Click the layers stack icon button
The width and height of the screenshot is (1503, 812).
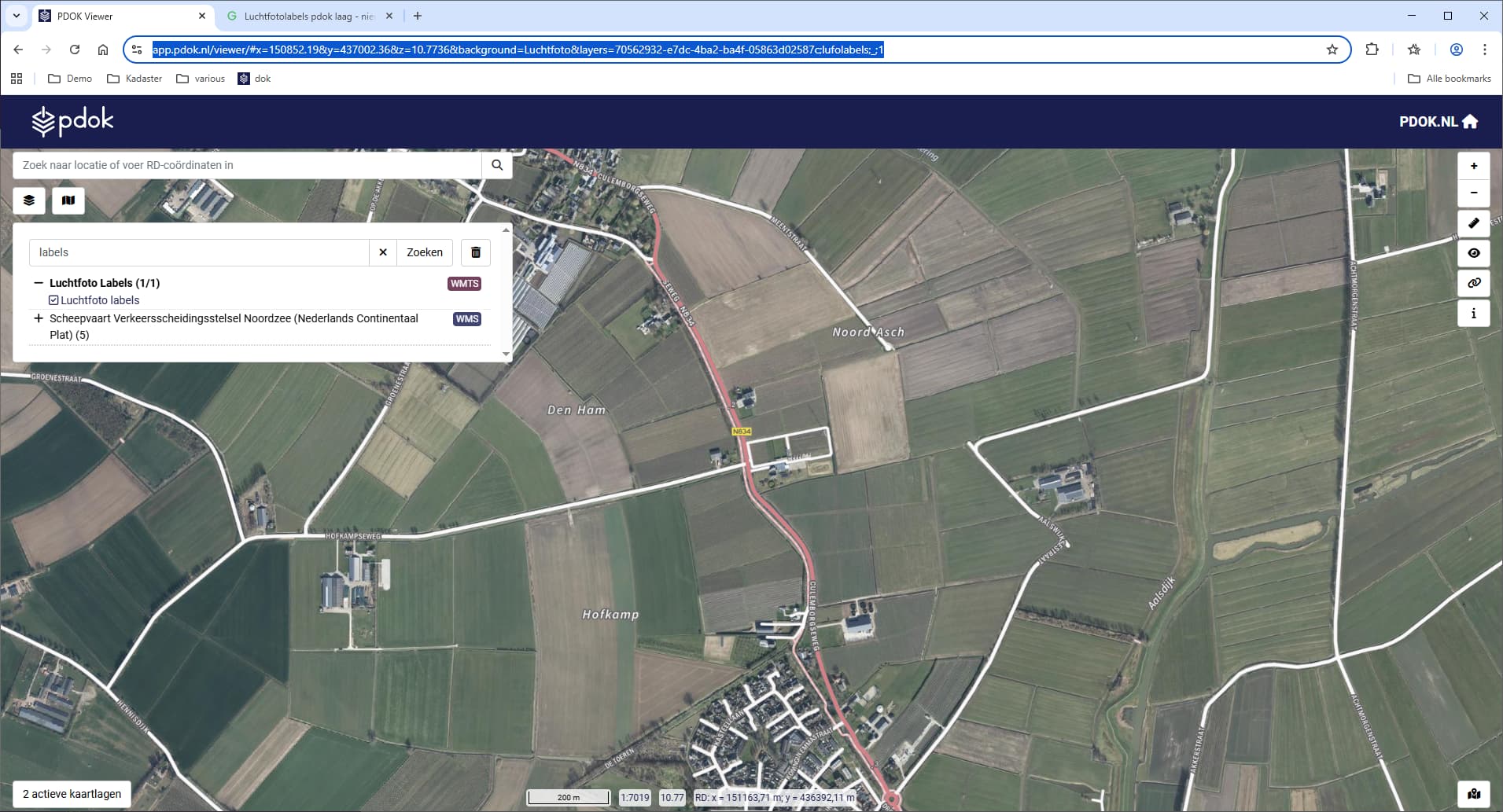pyautogui.click(x=29, y=200)
